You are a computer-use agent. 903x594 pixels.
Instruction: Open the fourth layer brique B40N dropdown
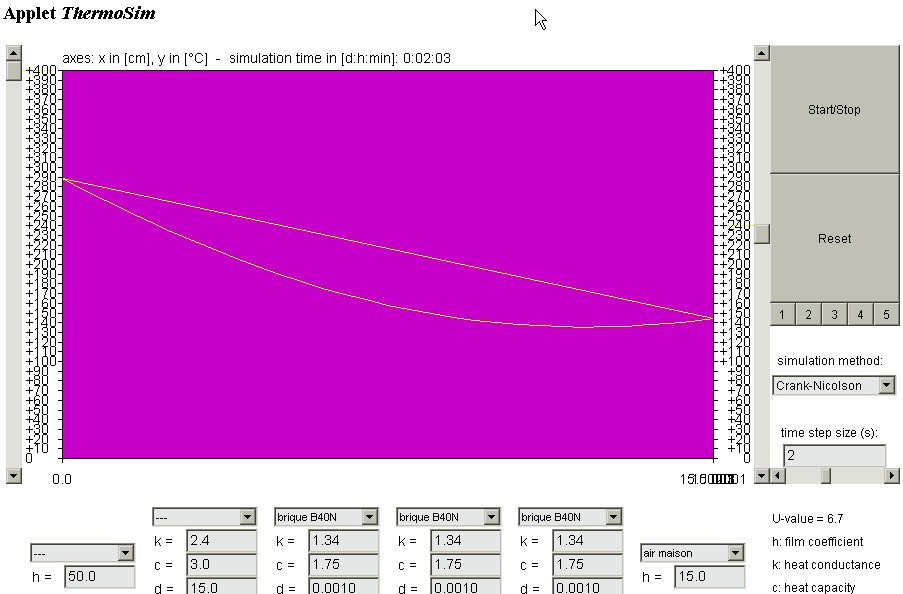tap(570, 517)
